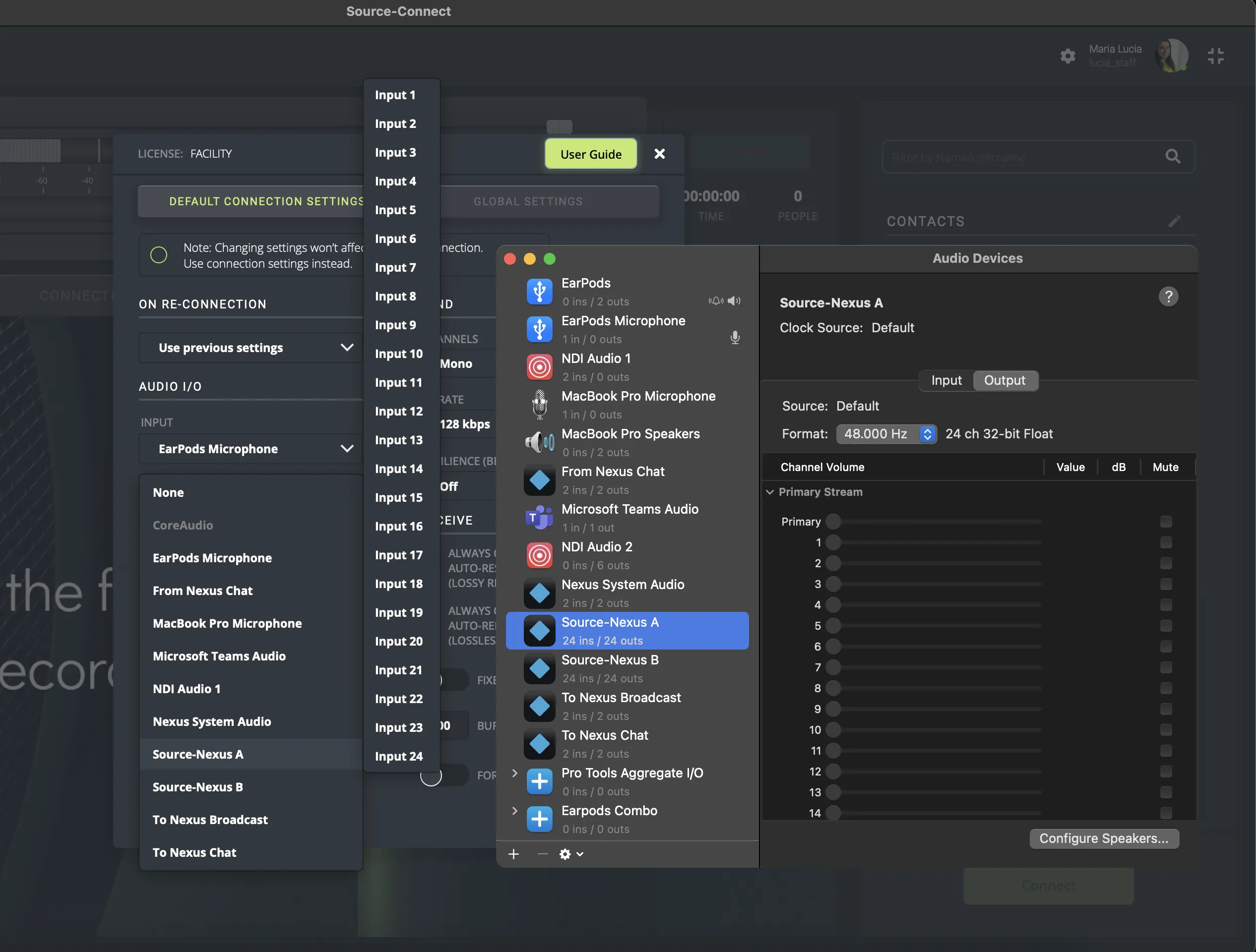Screen dimensions: 1256x952
Task: Select Input 12 from channel list
Action: tap(401, 411)
